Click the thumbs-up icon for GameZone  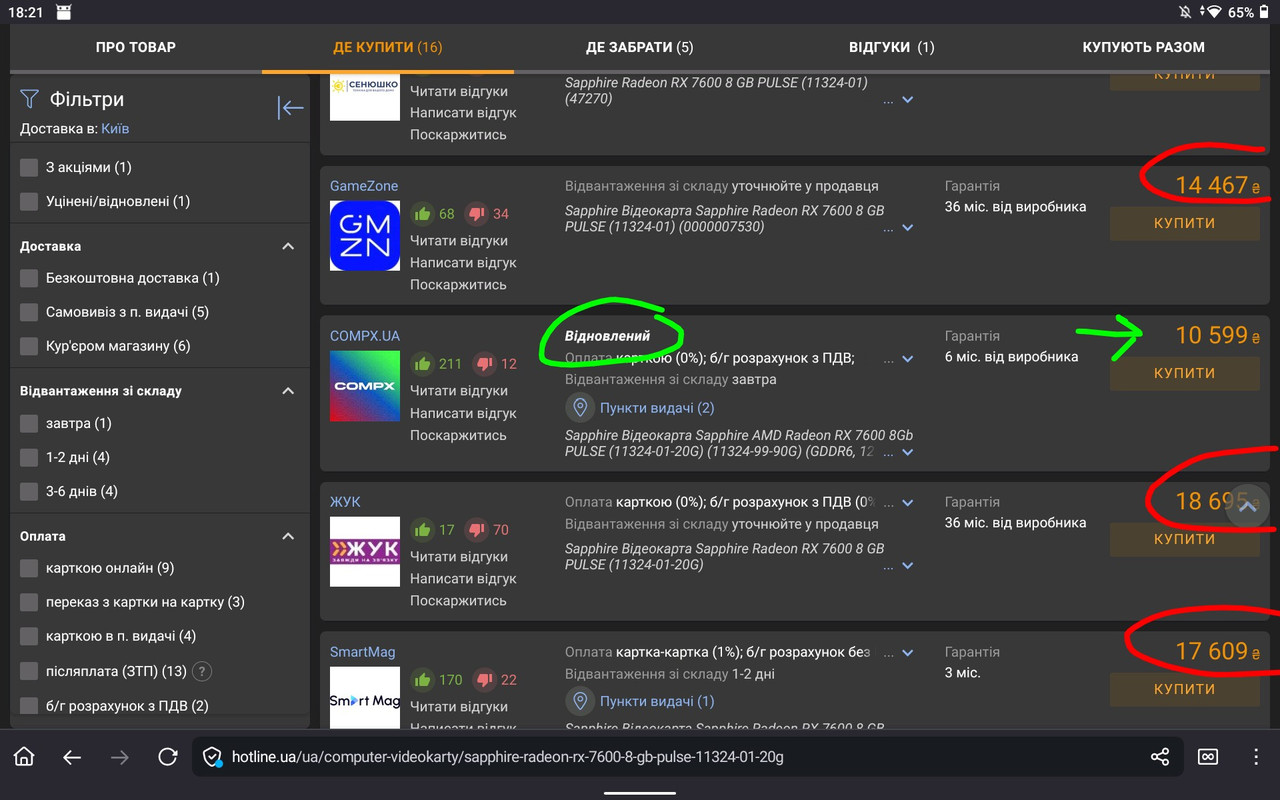[422, 213]
